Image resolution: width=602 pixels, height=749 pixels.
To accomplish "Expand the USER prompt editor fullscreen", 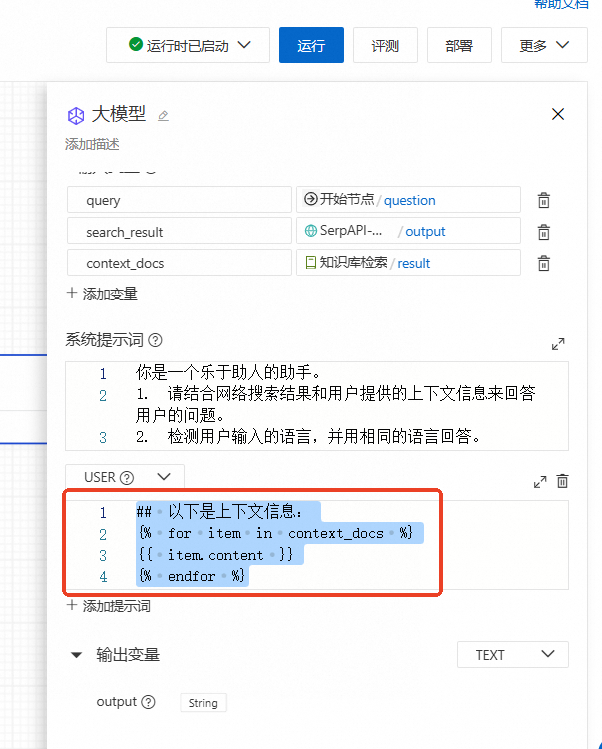I will tap(540, 481).
